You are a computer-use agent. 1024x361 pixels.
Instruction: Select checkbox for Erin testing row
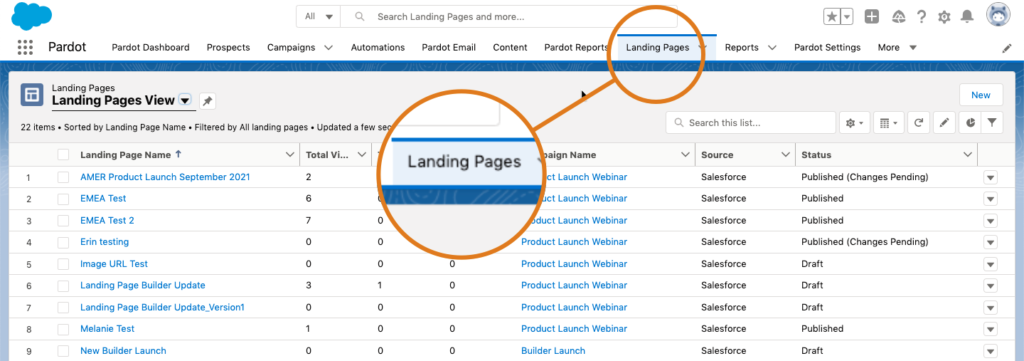pos(63,242)
